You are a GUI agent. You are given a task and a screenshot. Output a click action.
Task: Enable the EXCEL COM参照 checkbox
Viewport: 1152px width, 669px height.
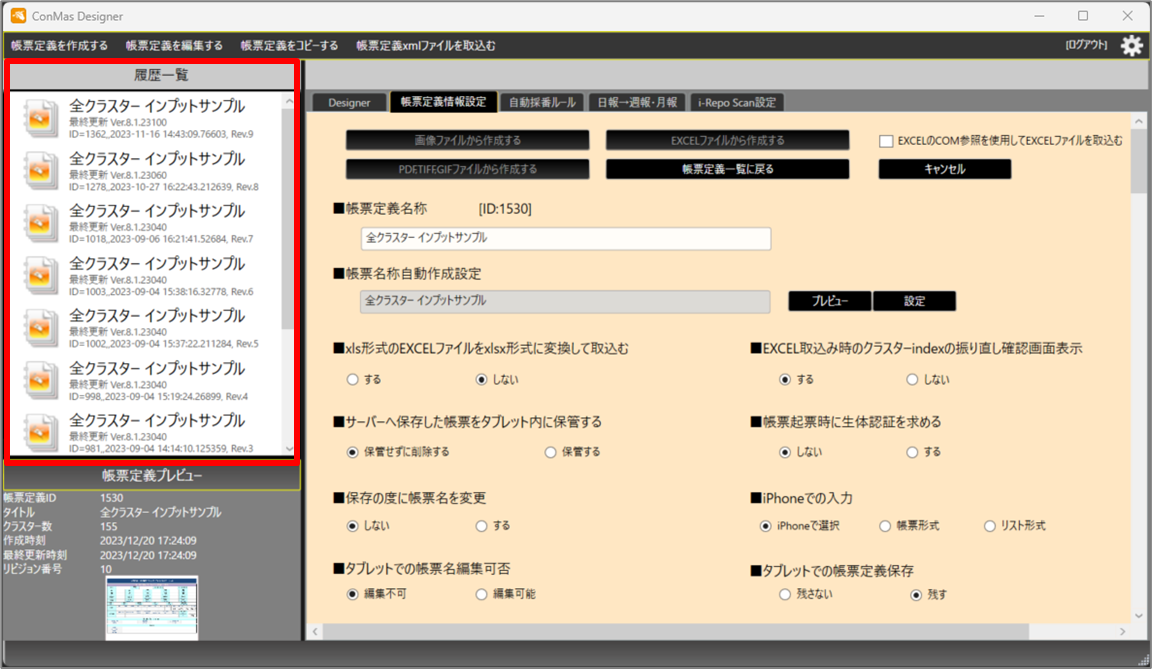[x=886, y=141]
